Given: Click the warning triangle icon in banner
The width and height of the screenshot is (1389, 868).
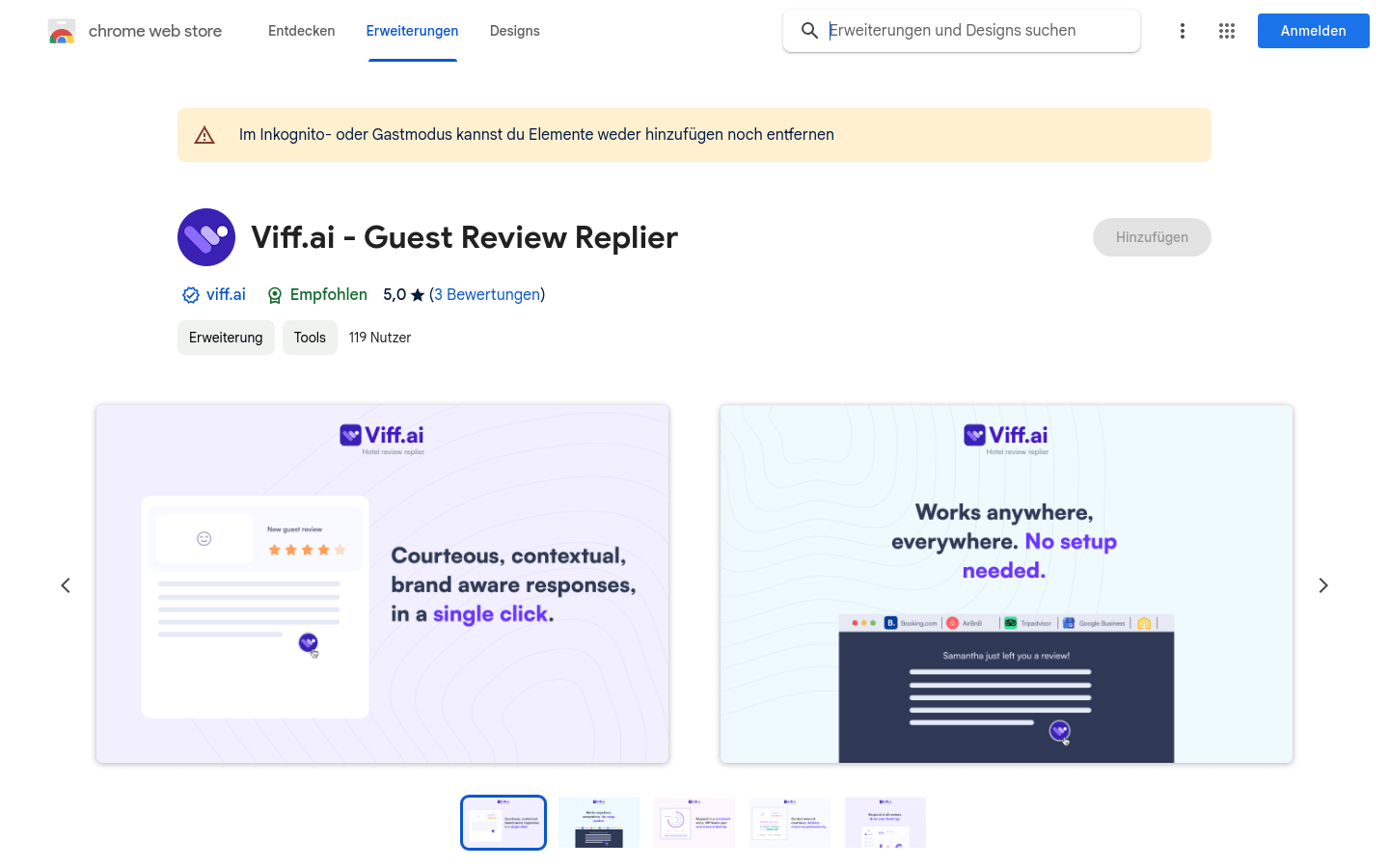Looking at the screenshot, I should [x=204, y=135].
